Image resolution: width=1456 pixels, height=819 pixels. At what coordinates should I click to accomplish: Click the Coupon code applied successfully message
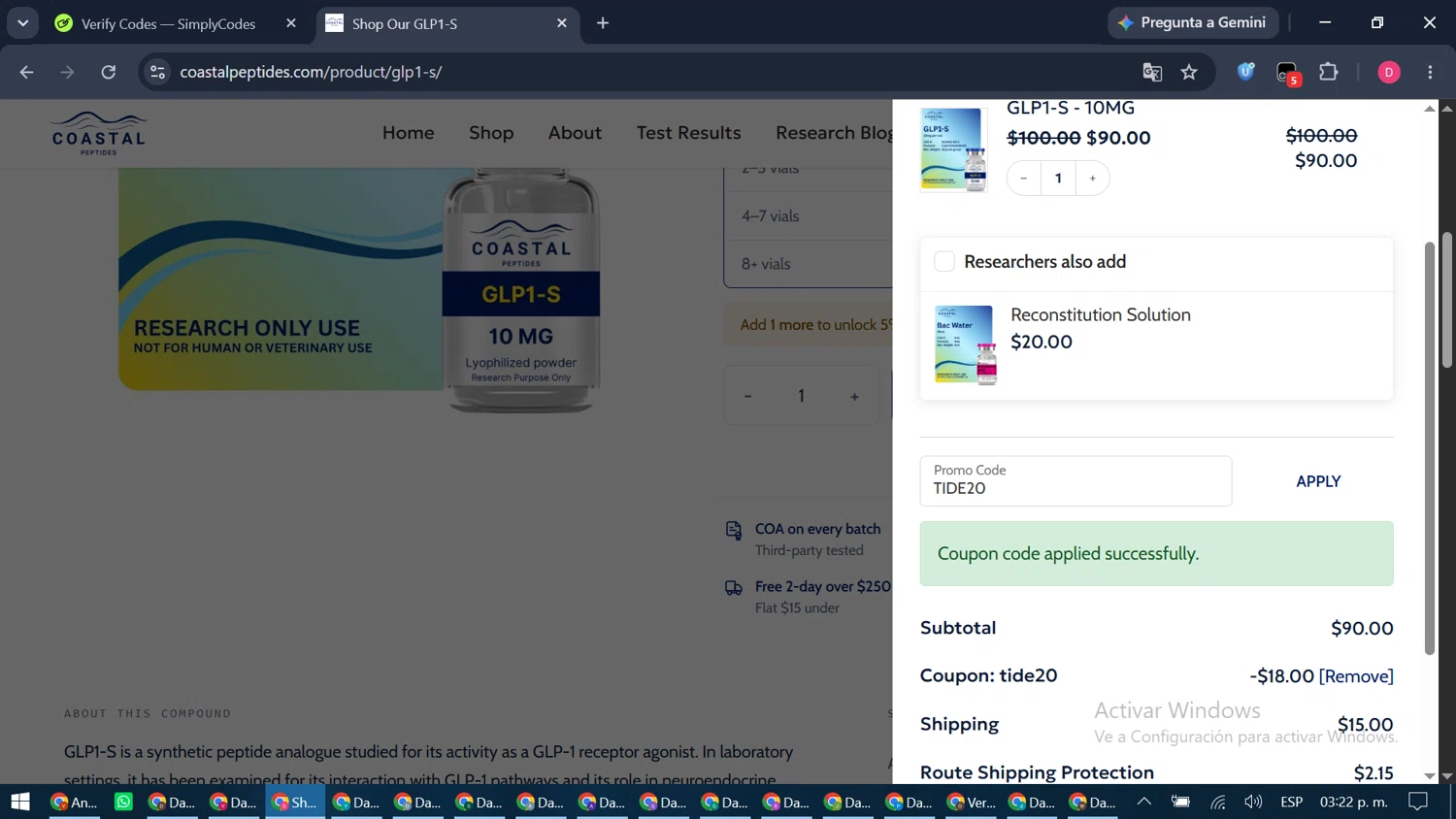(x=1156, y=554)
